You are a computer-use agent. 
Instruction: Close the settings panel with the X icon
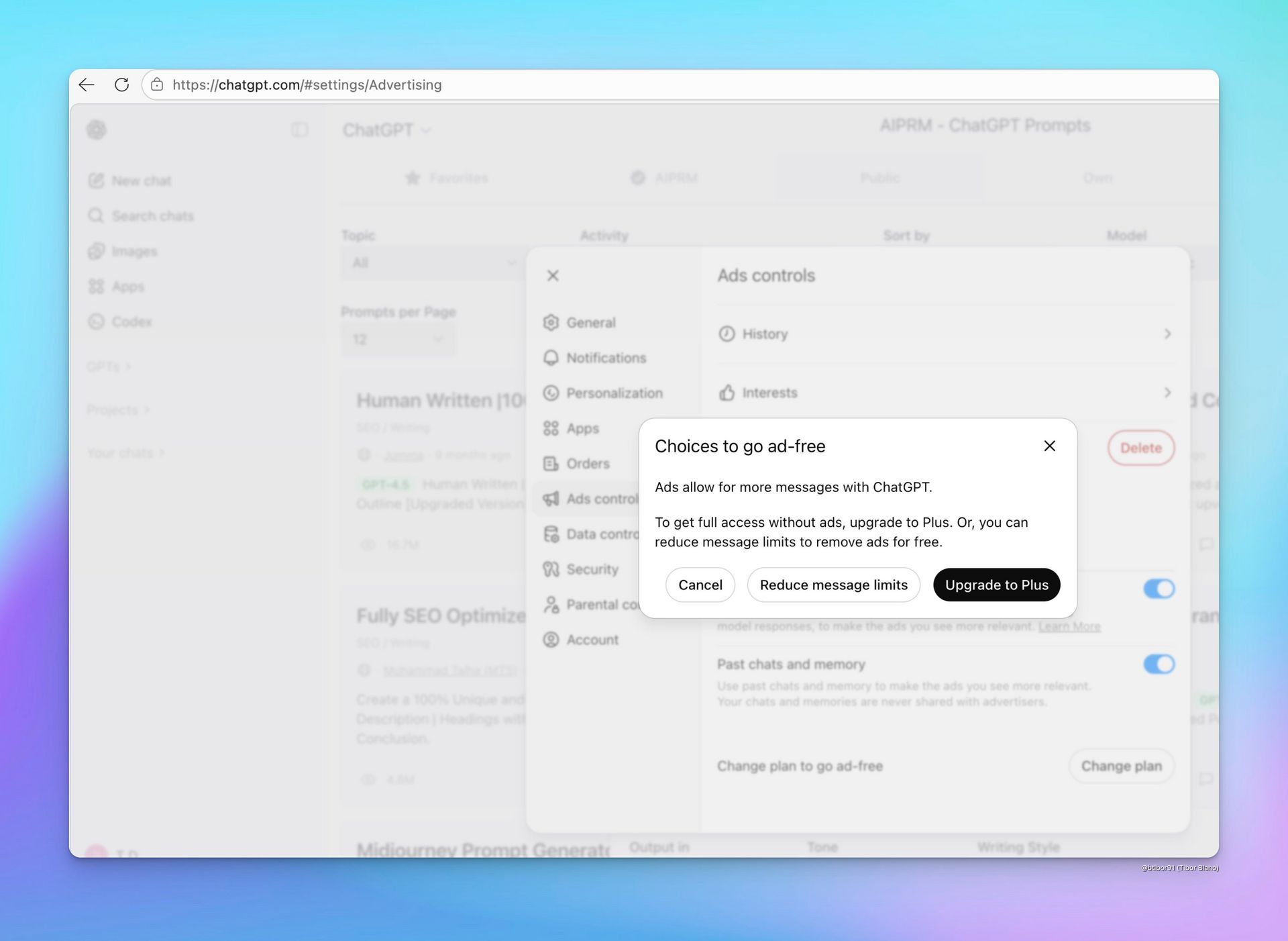(553, 275)
